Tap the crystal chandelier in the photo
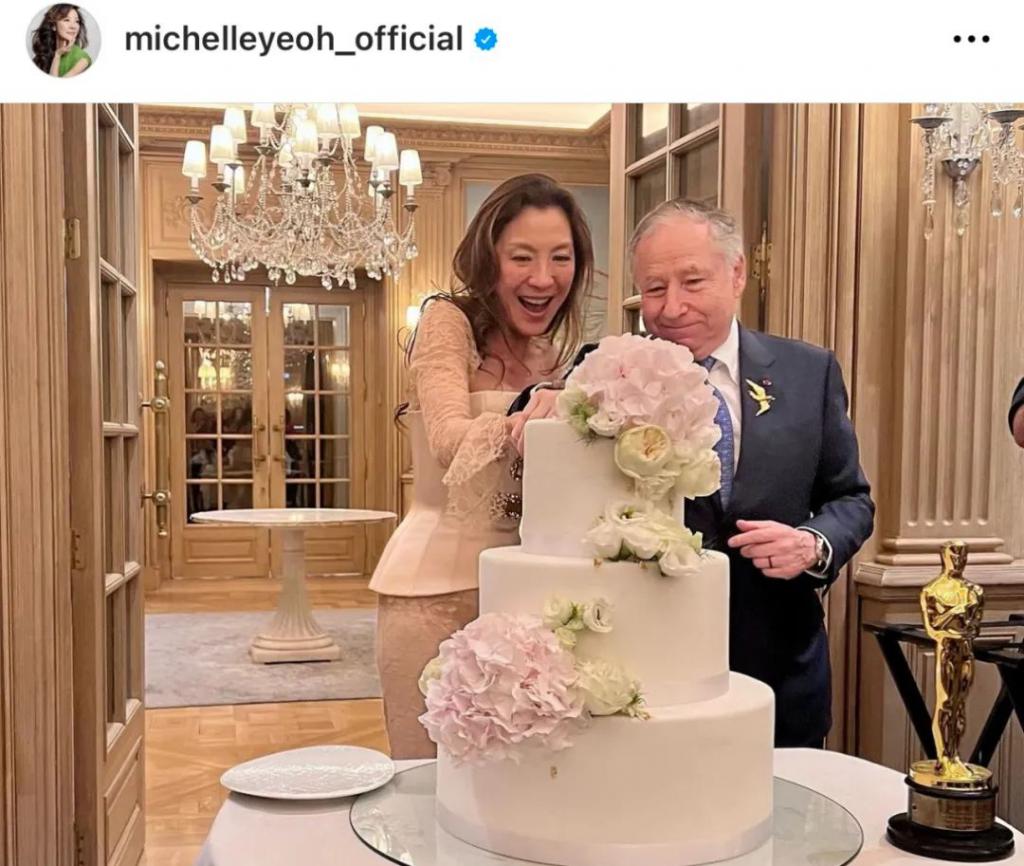The image size is (1024, 866). click(x=302, y=193)
